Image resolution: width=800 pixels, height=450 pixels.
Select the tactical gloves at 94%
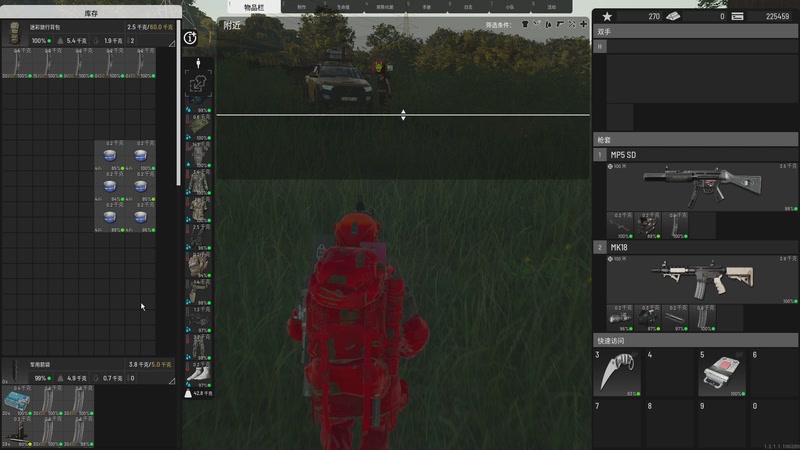point(198,265)
